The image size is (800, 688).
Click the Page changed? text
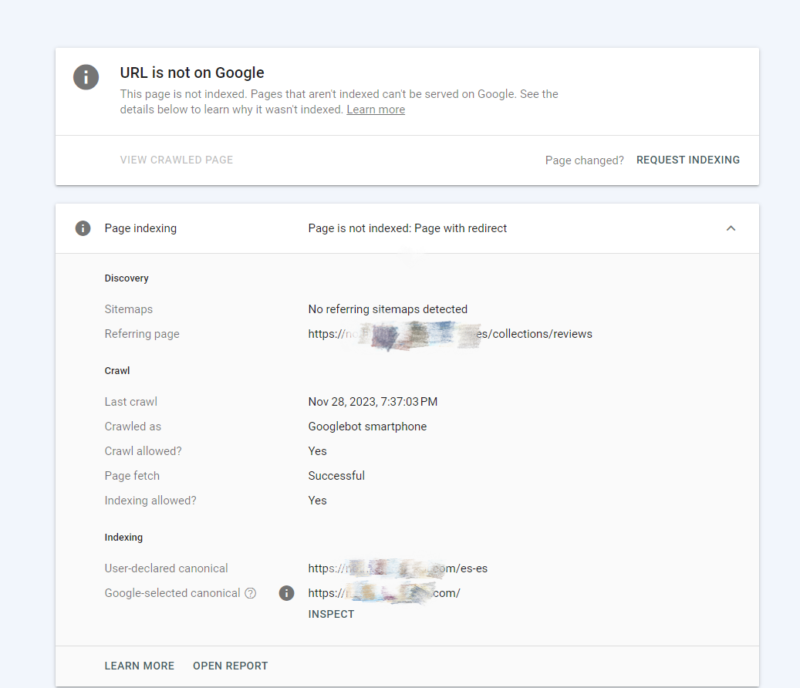coord(584,160)
